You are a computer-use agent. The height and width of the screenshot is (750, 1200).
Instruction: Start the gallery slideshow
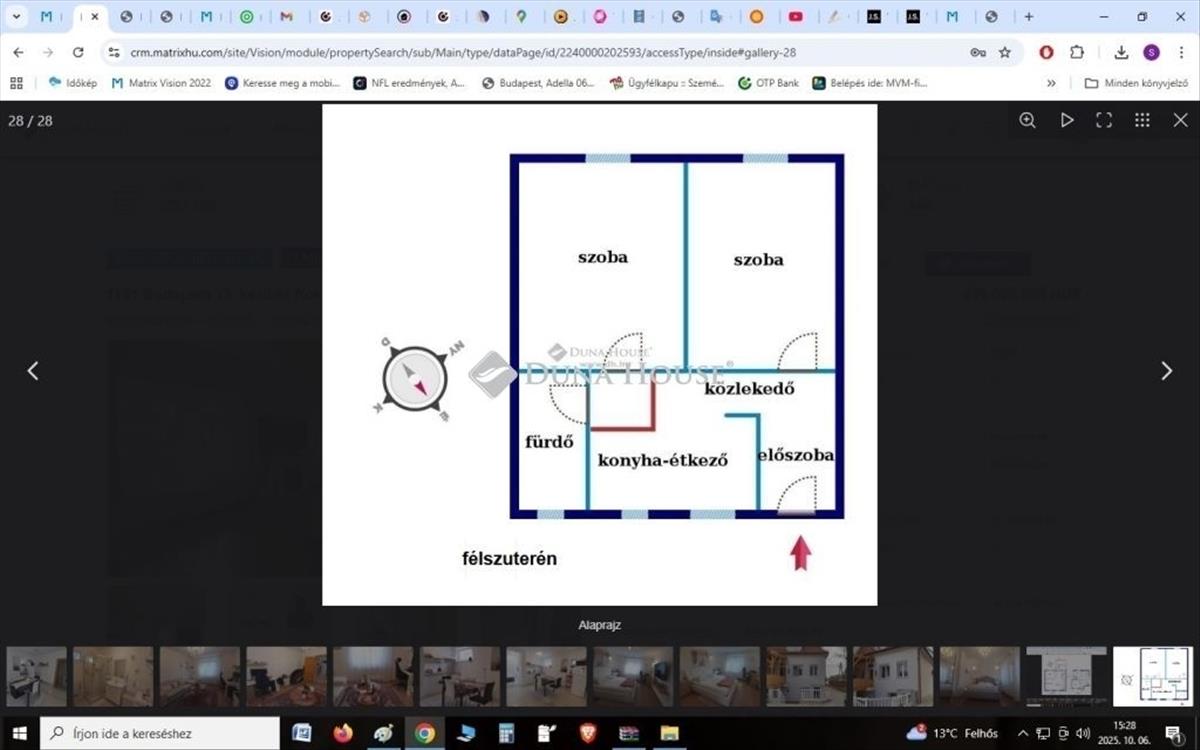pyautogui.click(x=1067, y=120)
